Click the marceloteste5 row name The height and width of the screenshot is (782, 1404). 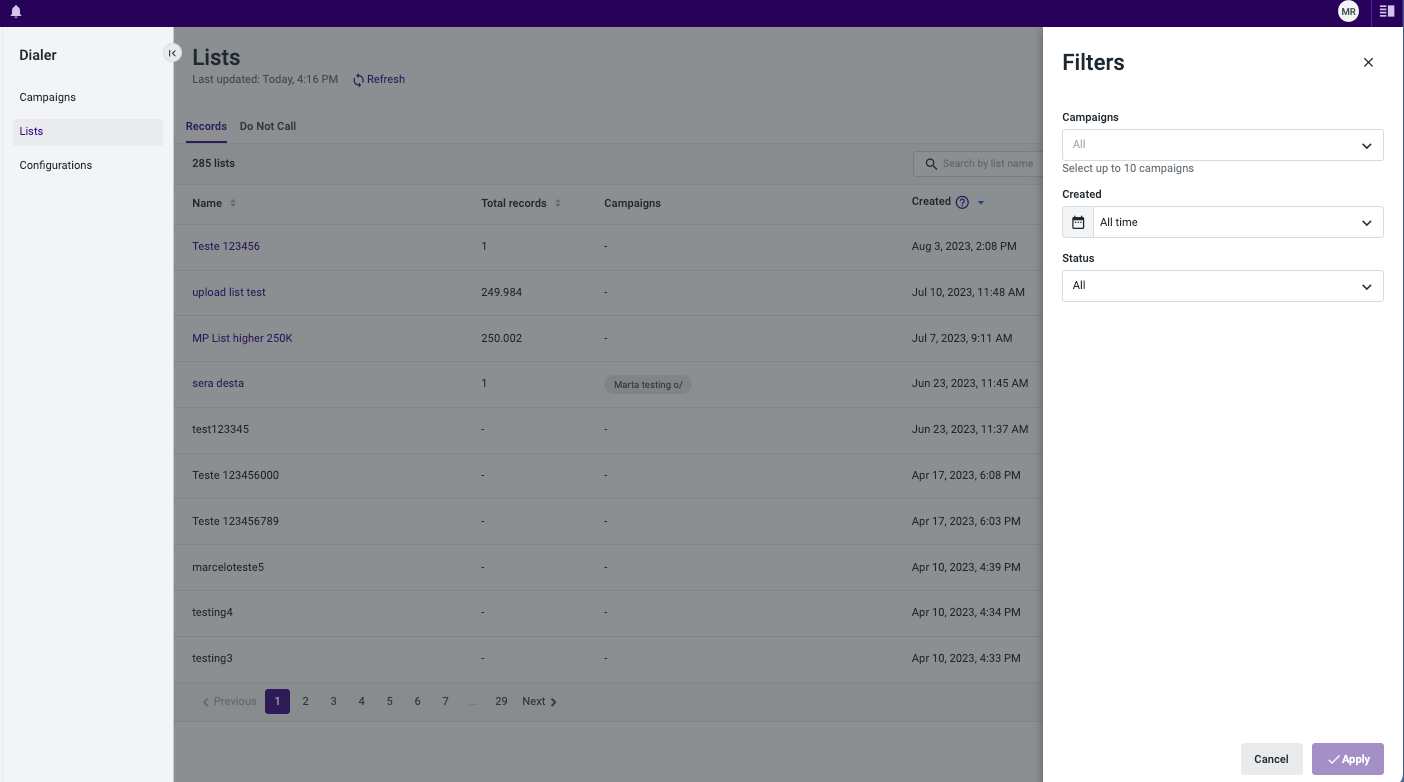[228, 567]
